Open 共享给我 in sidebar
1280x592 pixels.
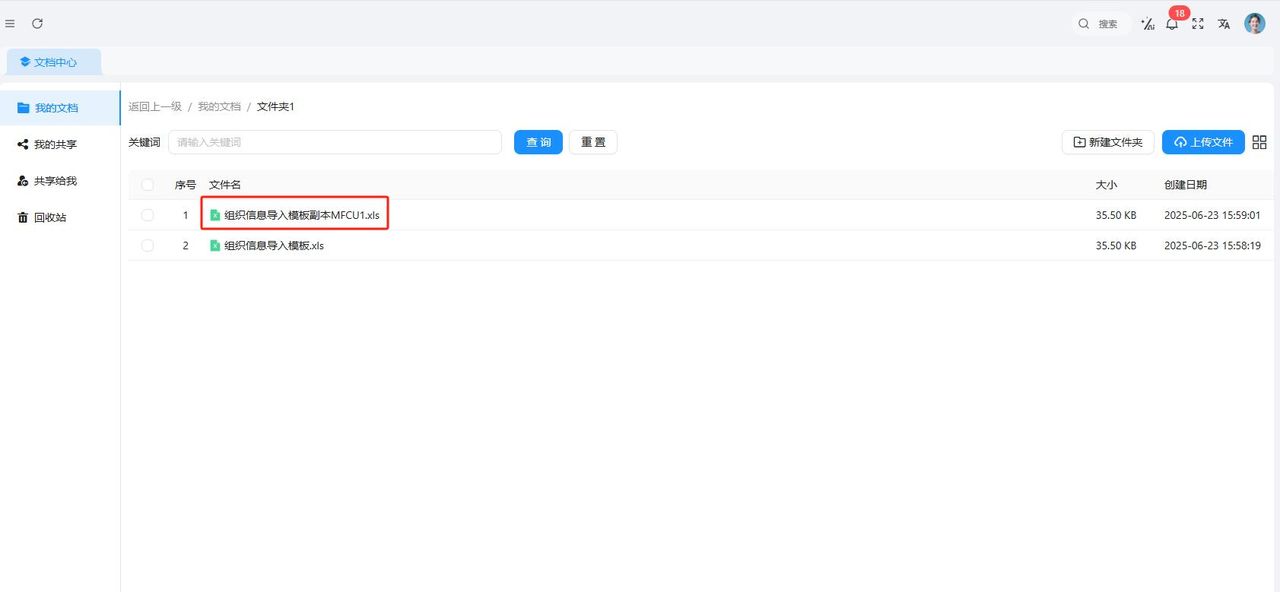[x=60, y=181]
